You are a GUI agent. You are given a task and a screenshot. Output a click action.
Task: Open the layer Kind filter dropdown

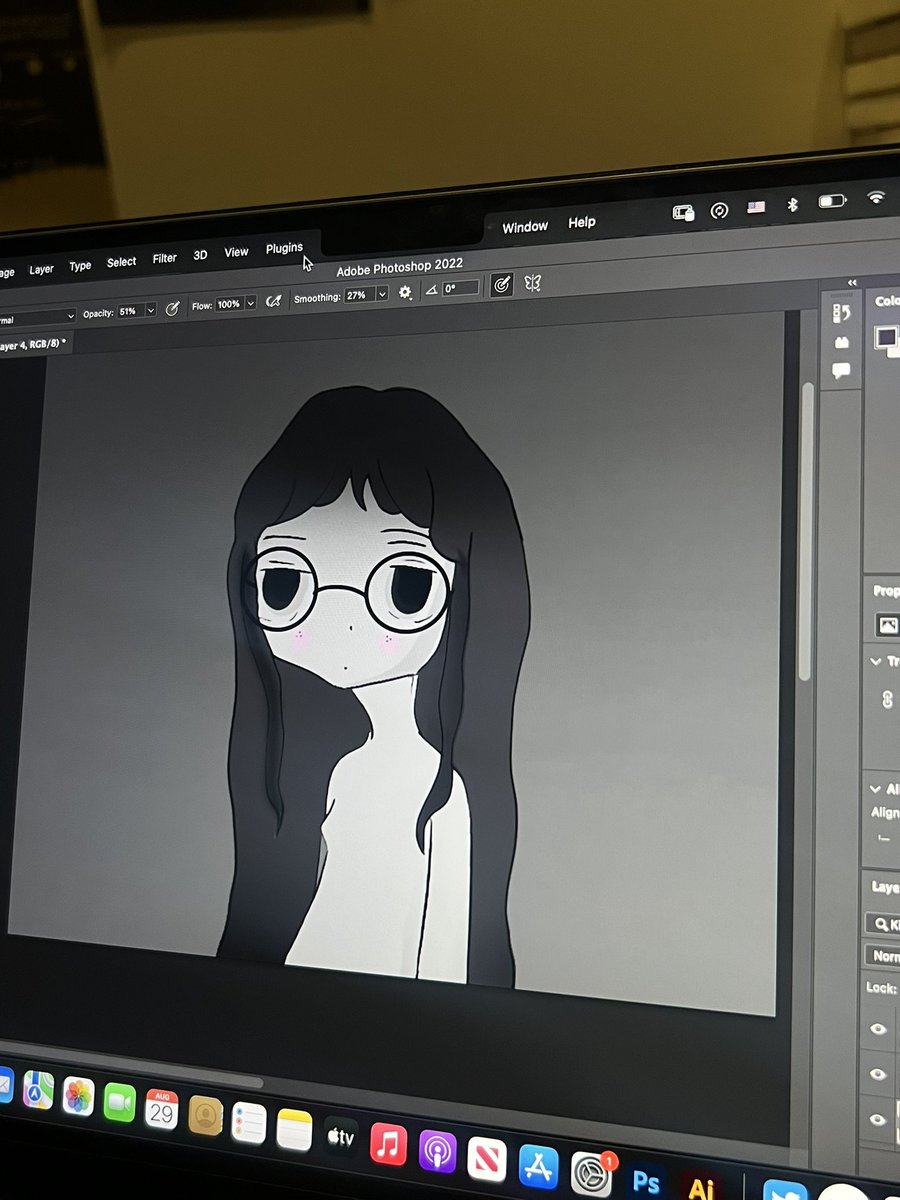[x=884, y=925]
